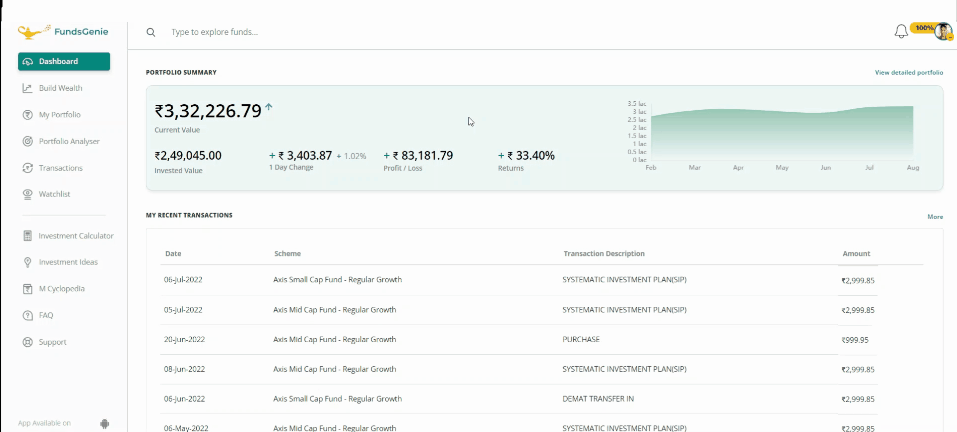Viewport: 957px width, 432px height.
Task: Click the Profit / Loss value 83,181.79
Action: 423,156
